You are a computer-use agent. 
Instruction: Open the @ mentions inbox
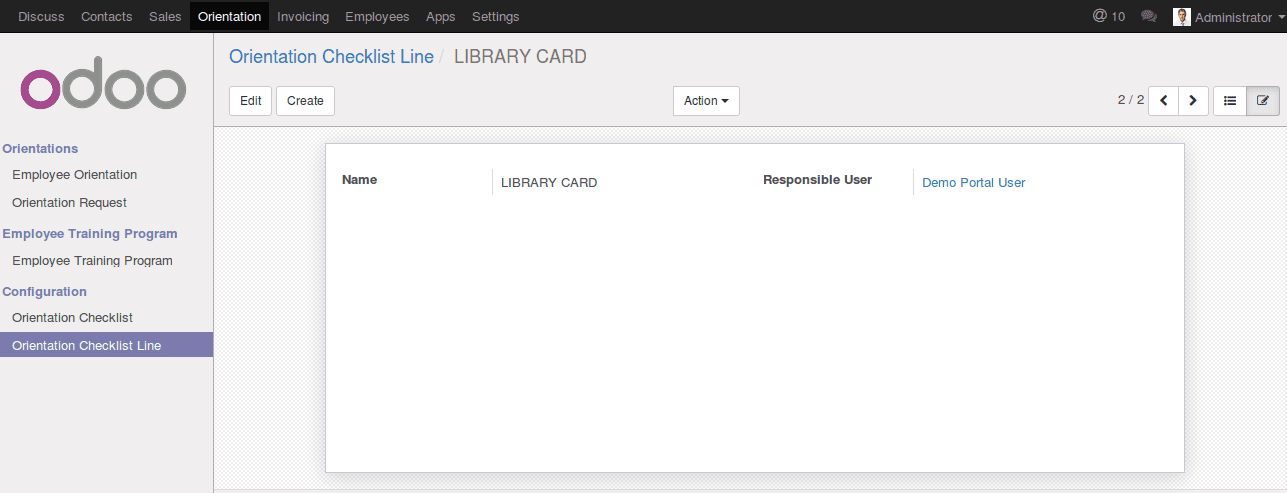1109,16
